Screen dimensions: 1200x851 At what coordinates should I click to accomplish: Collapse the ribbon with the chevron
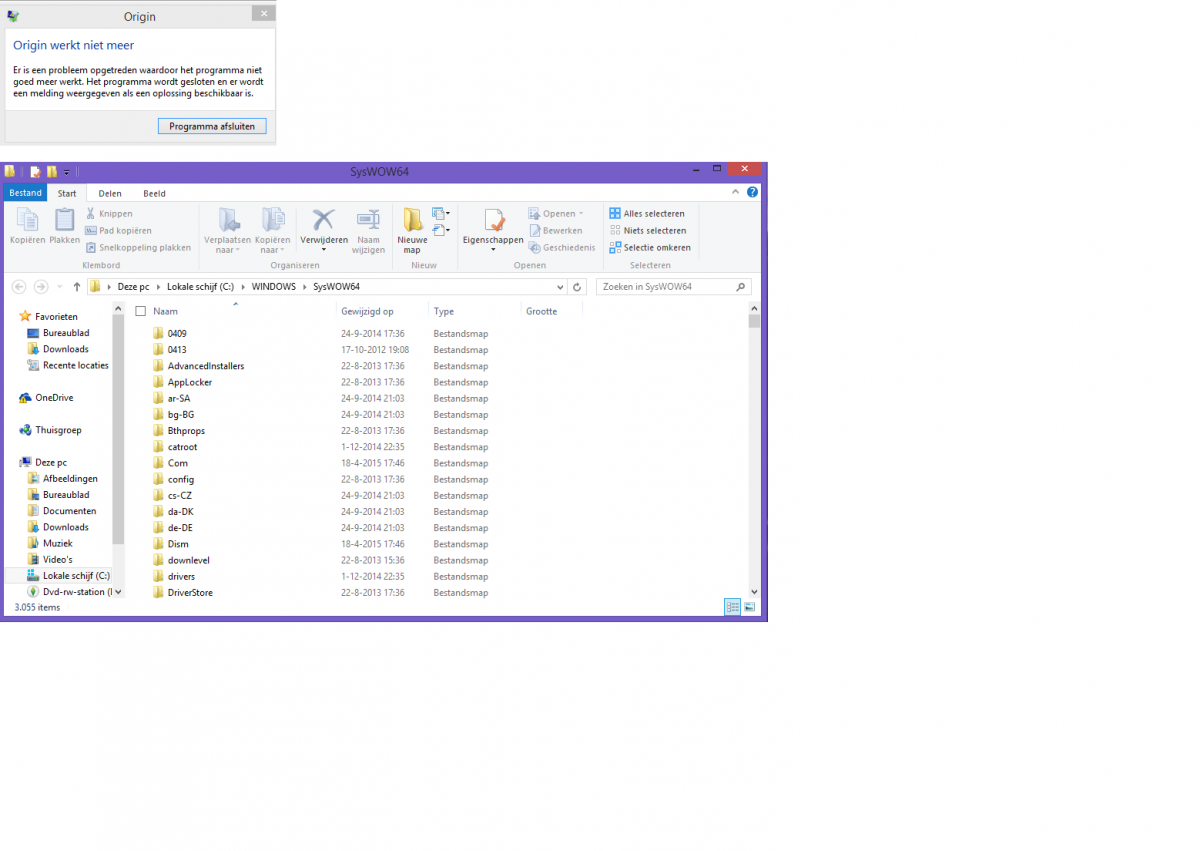click(x=738, y=192)
